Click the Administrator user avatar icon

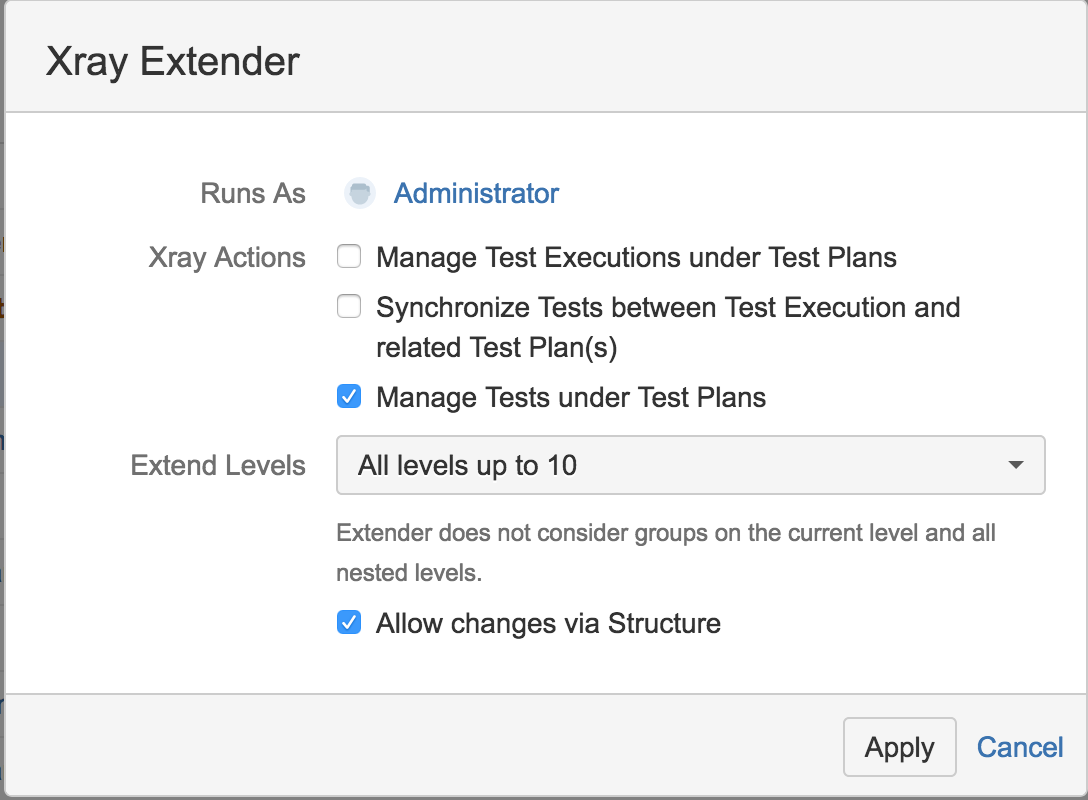coord(359,193)
